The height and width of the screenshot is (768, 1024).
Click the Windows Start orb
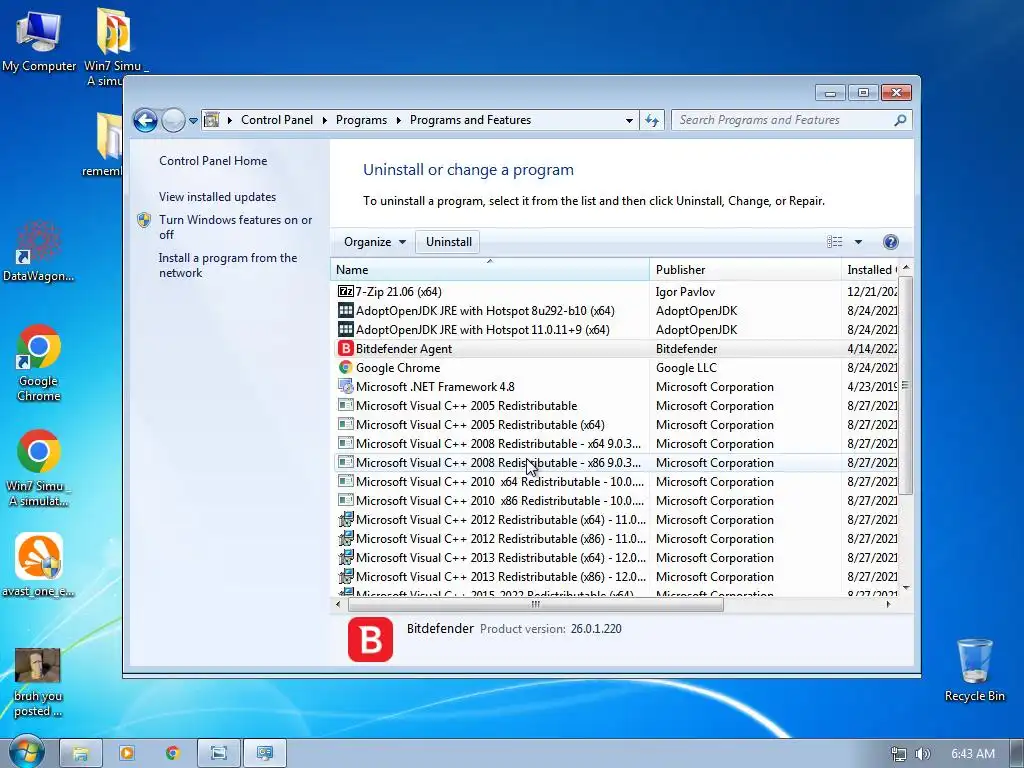[x=25, y=753]
